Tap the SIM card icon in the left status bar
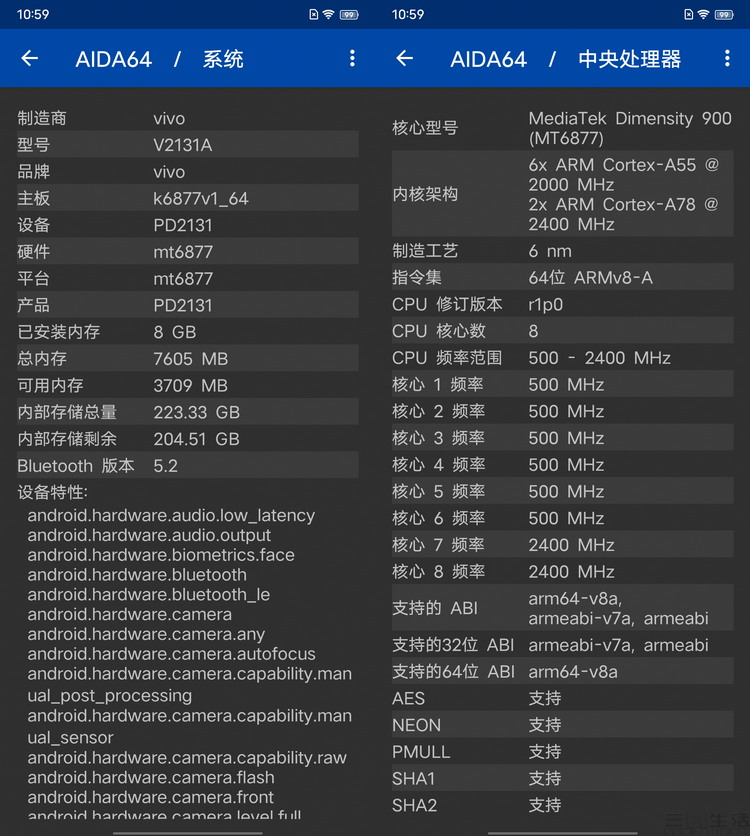The image size is (750, 836). [313, 14]
